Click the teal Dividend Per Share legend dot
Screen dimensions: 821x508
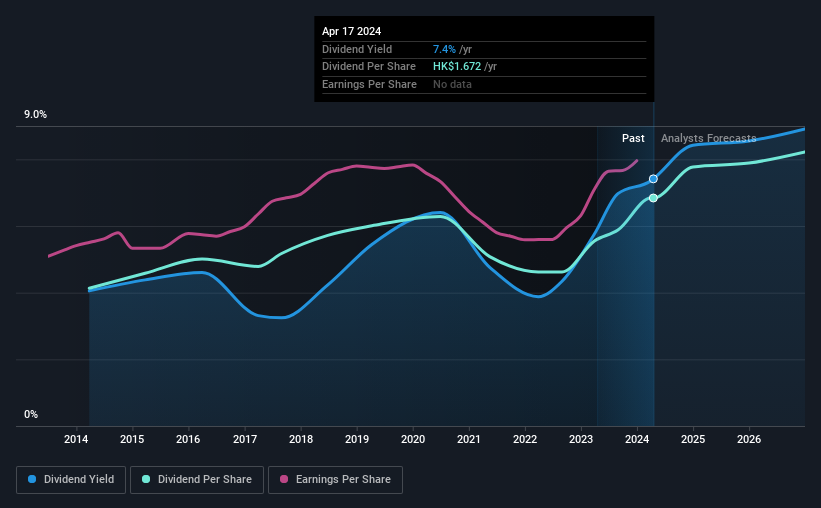point(146,479)
